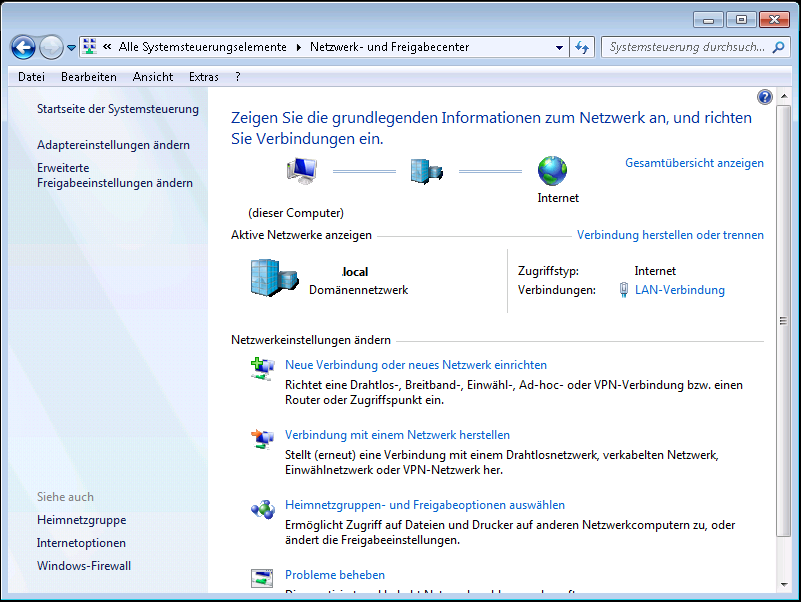Click the Heimnetzgruppen options icon
This screenshot has height=602, width=801.
tap(262, 509)
